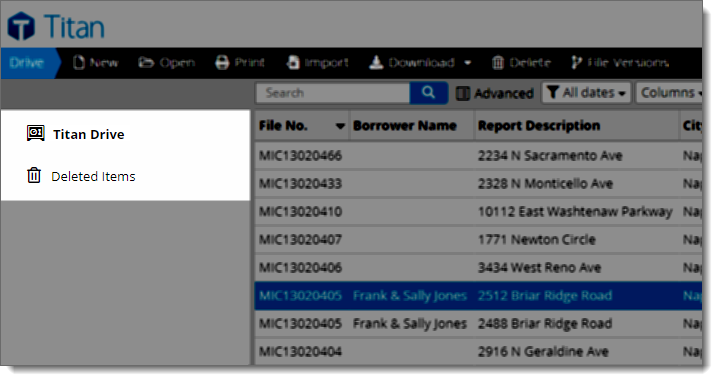Select file MIC13020410
718x381 pixels.
300,212
